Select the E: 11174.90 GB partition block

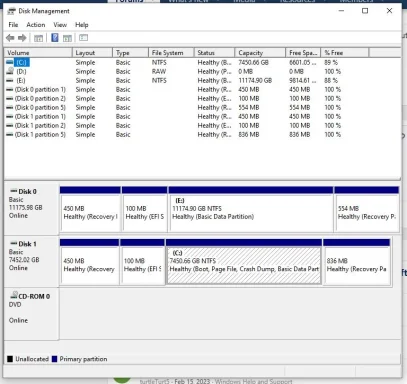tap(251, 209)
